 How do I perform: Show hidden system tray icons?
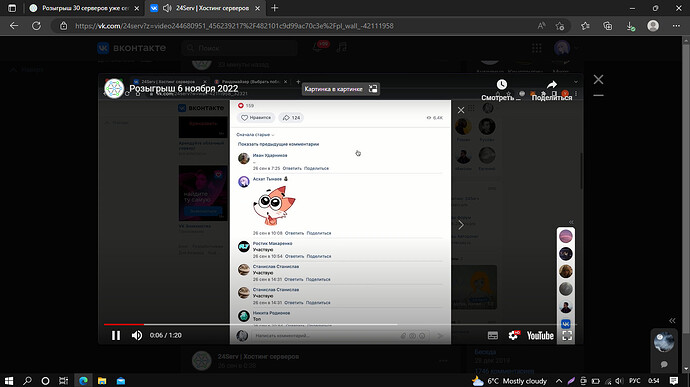[559, 381]
